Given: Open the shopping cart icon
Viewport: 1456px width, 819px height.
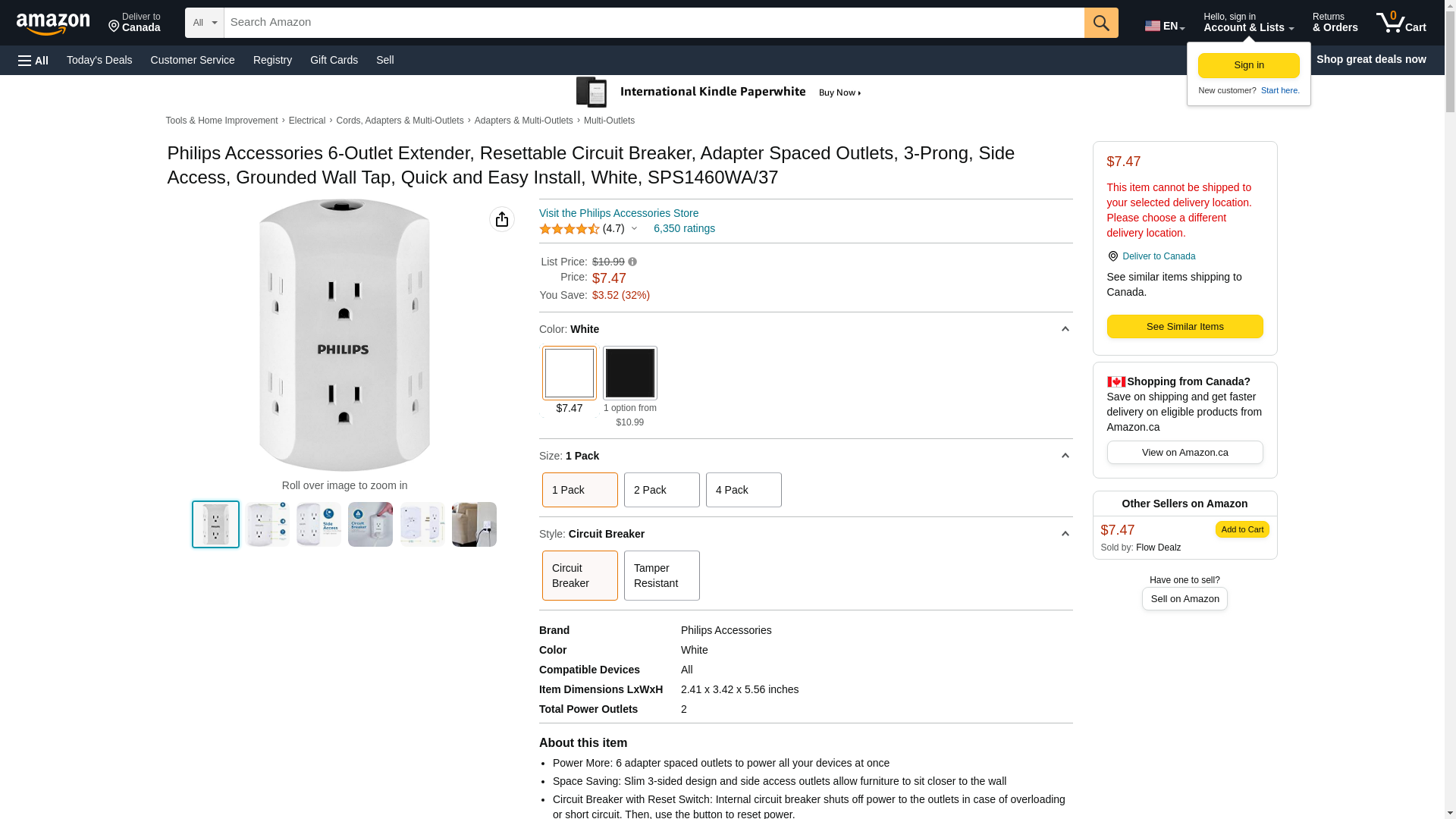Looking at the screenshot, I should coord(1401,23).
